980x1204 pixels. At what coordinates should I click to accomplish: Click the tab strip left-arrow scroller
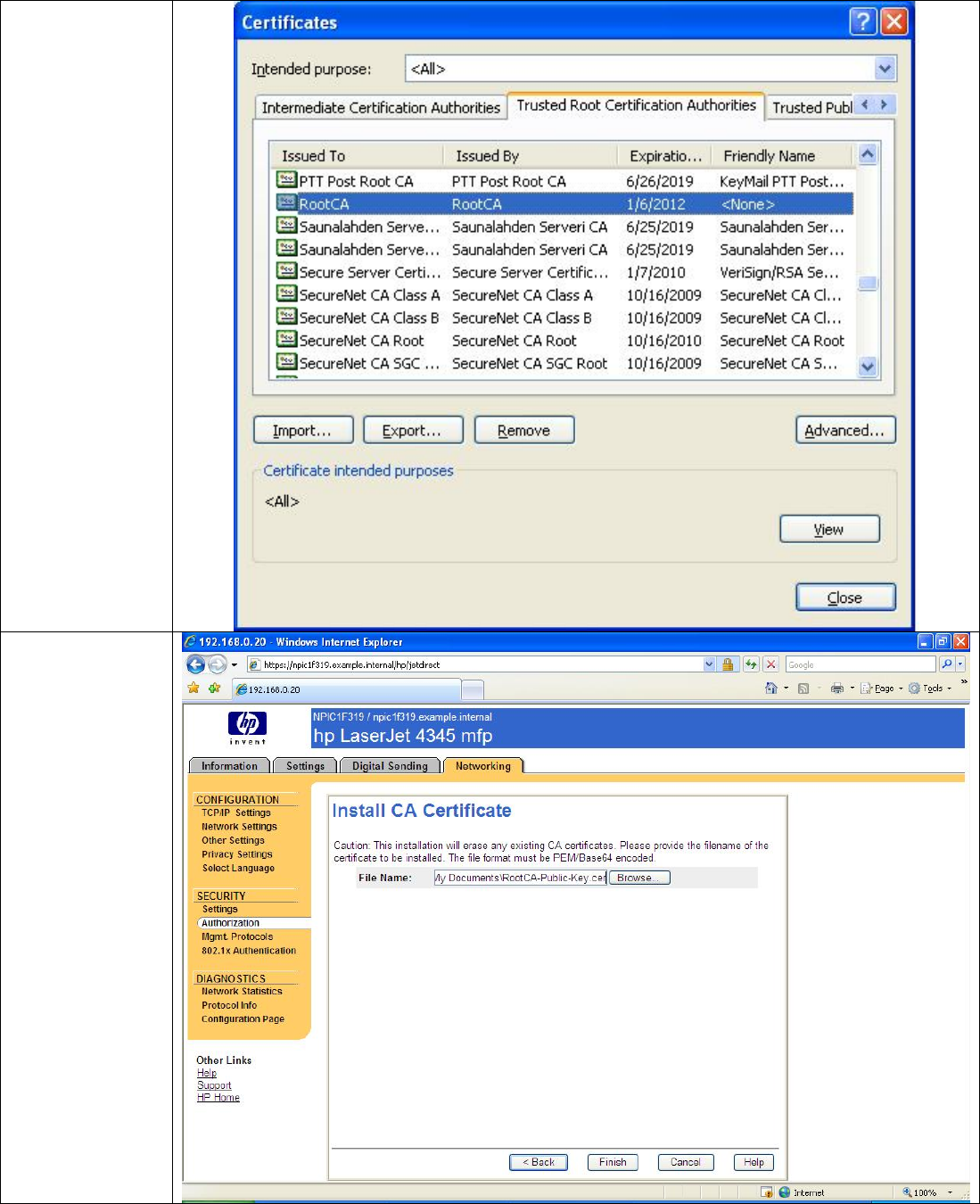pyautogui.click(x=864, y=104)
